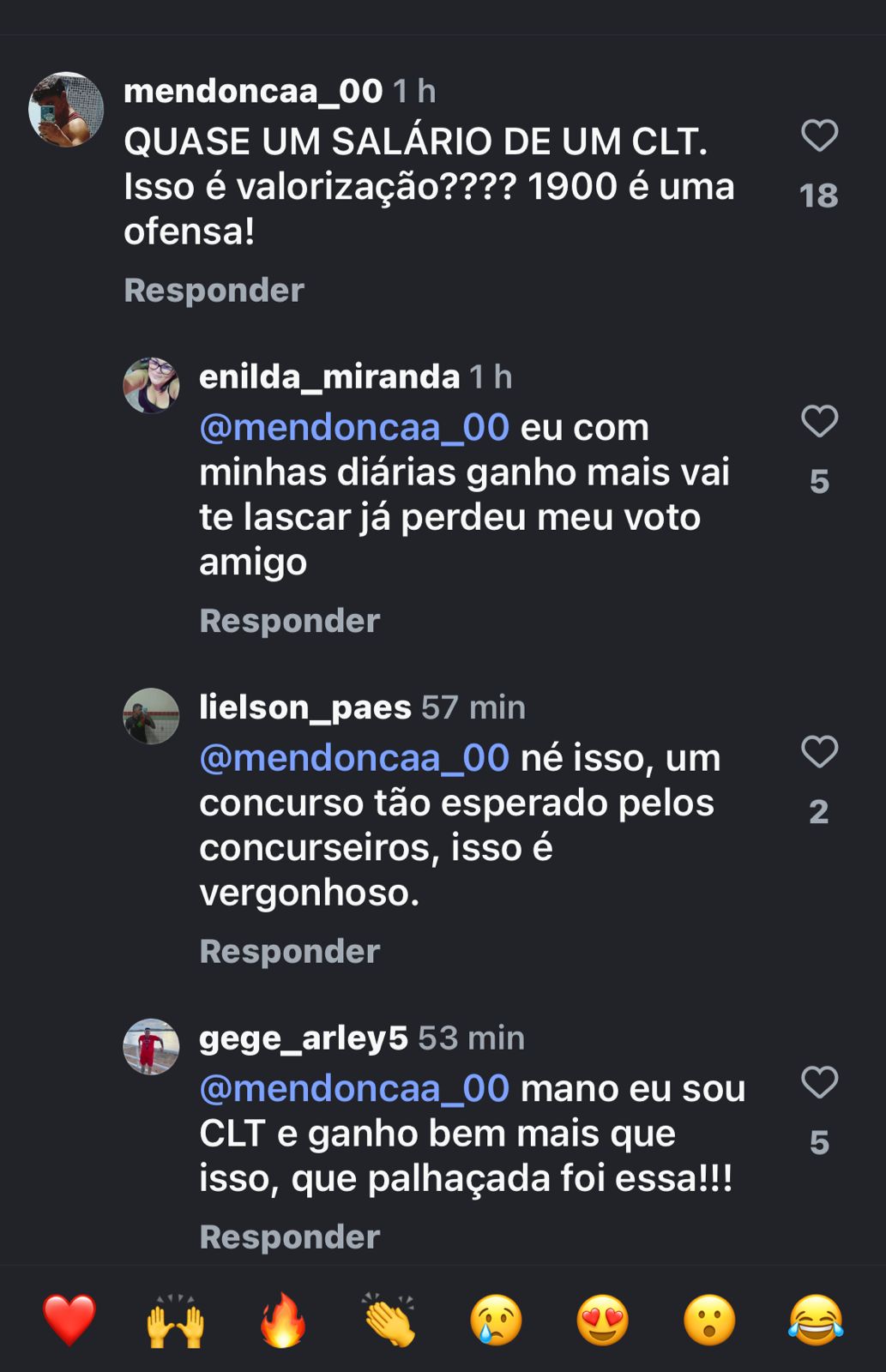This screenshot has height=1372, width=886.
Task: Tap Responder under lielson_paes's comment
Action: (289, 952)
